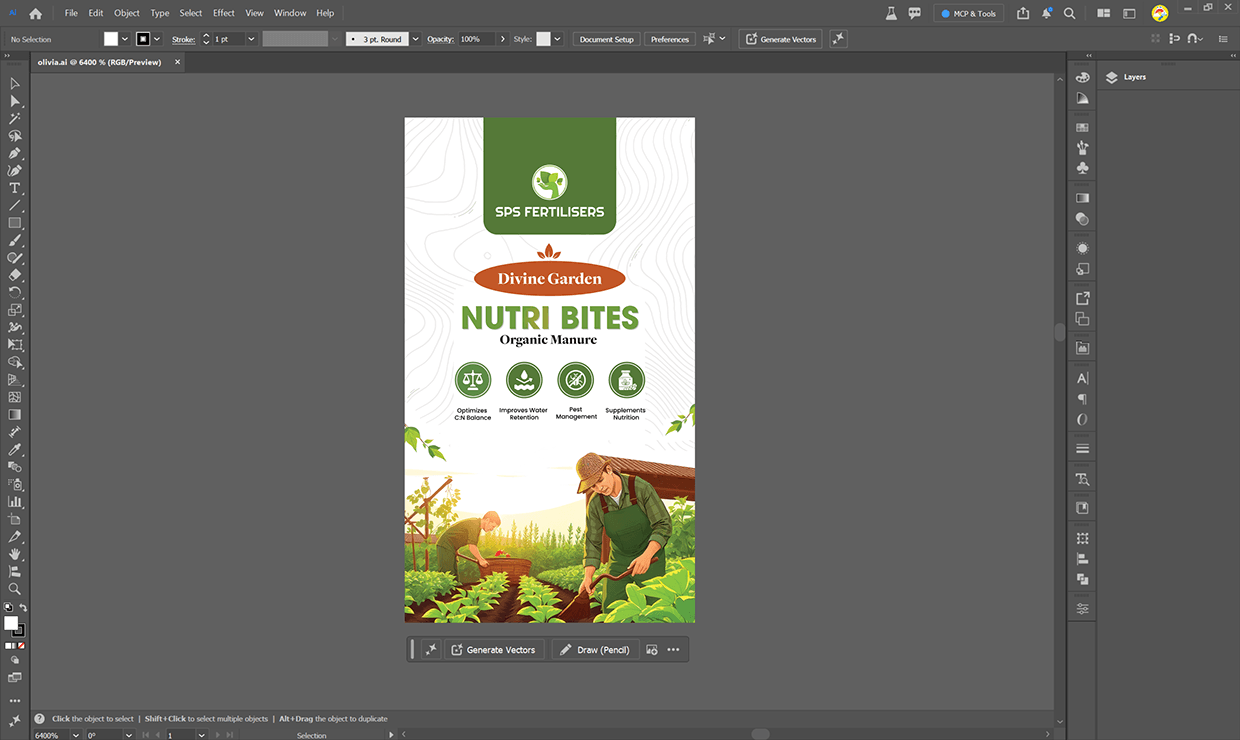This screenshot has width=1240, height=740.
Task: Open the user account avatar
Action: click(x=1160, y=13)
